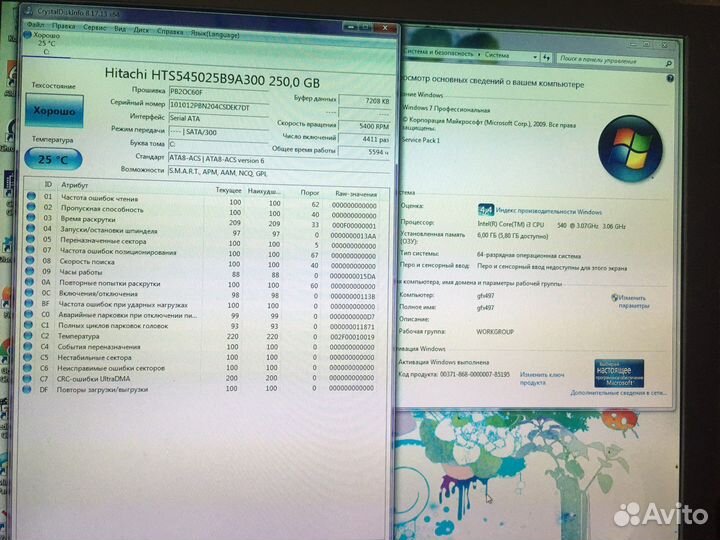Click the blue disk status orb beside Хорошо at top

coord(28,34)
